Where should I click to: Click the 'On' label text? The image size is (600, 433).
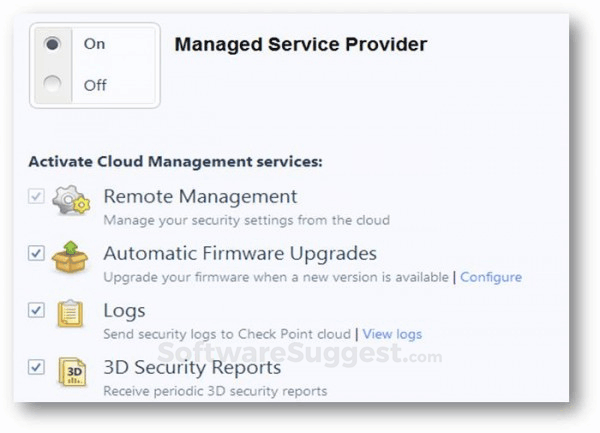pyautogui.click(x=95, y=44)
